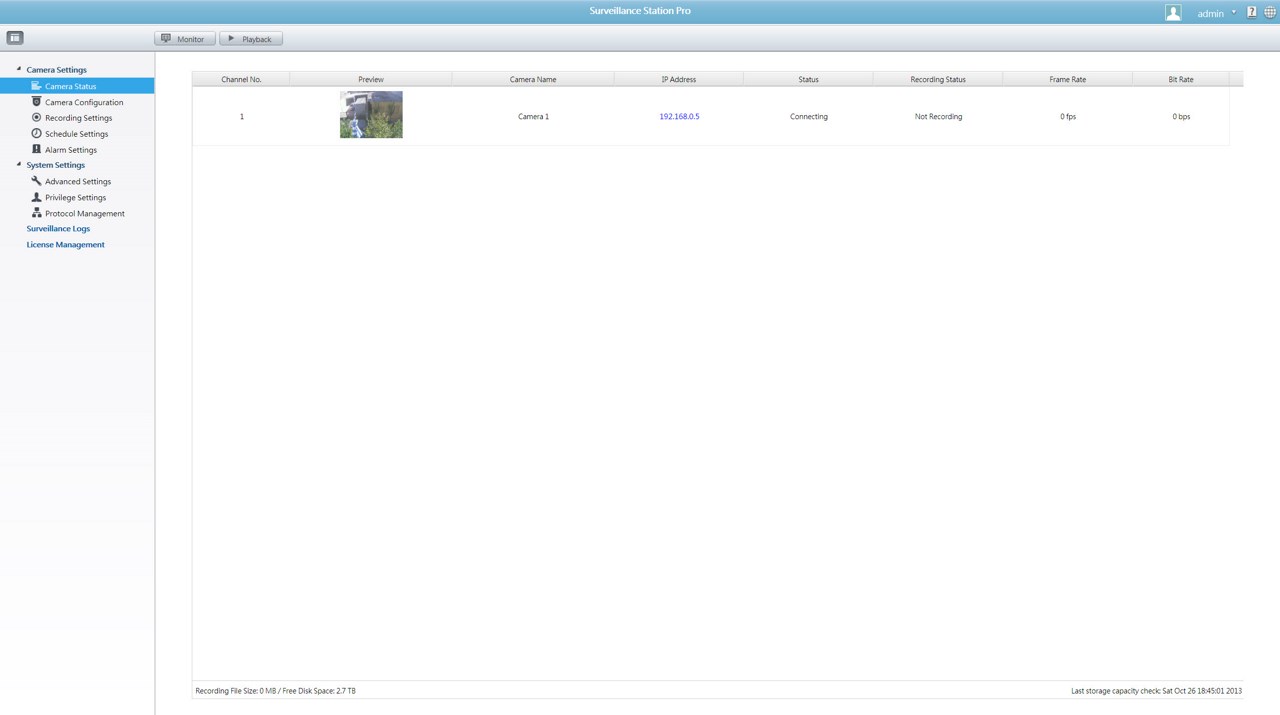Click the panel toggle icon at top left
The image size is (1280, 715).
tap(15, 38)
